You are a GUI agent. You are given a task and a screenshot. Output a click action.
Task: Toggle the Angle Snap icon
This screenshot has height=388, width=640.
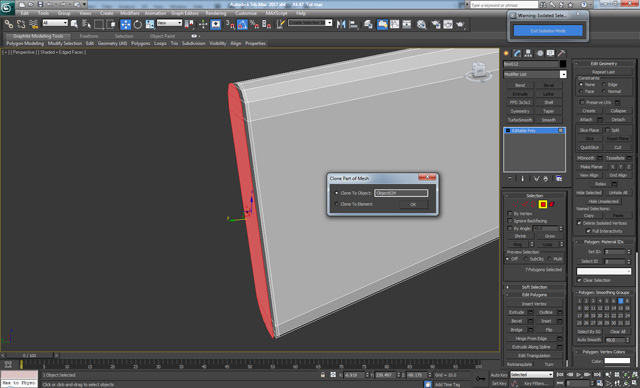coord(242,24)
